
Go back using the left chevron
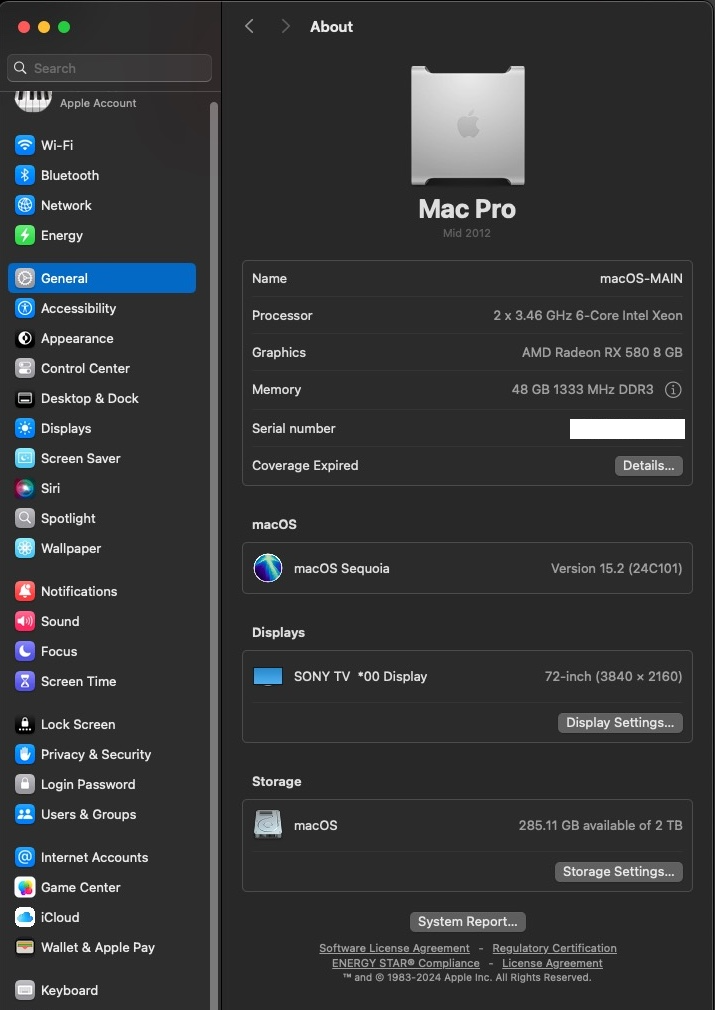coord(249,26)
